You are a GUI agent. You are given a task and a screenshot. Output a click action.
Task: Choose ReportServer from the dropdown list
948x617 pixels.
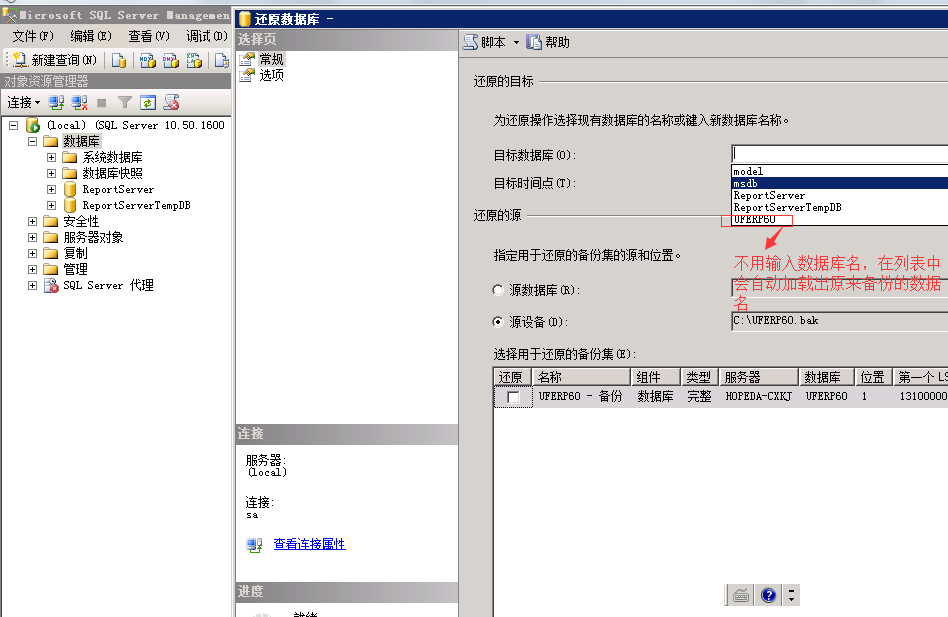coord(840,195)
